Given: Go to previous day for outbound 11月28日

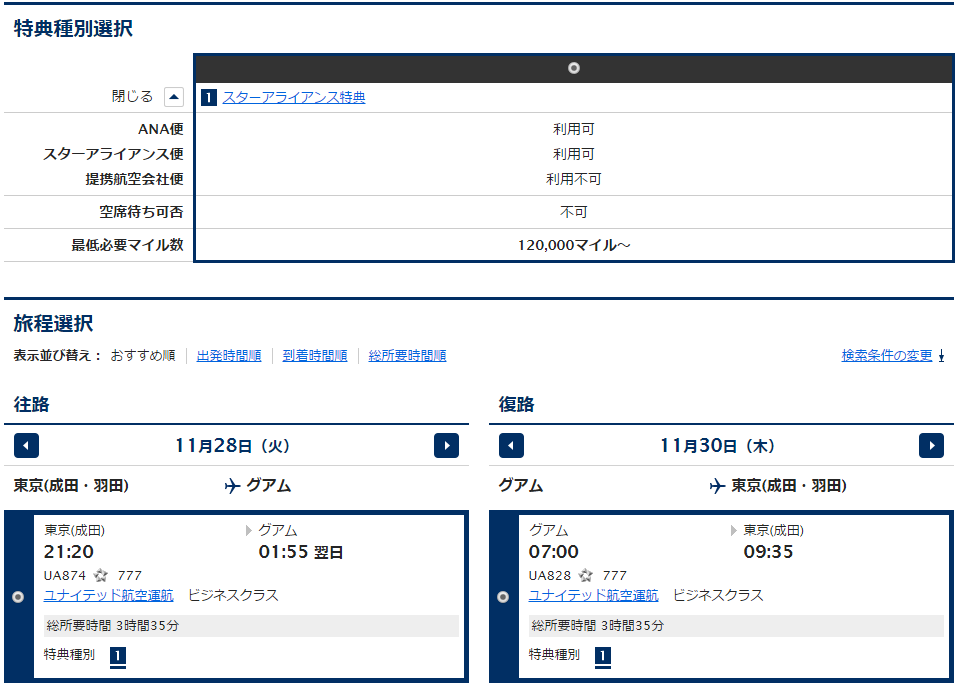Looking at the screenshot, I should point(27,446).
